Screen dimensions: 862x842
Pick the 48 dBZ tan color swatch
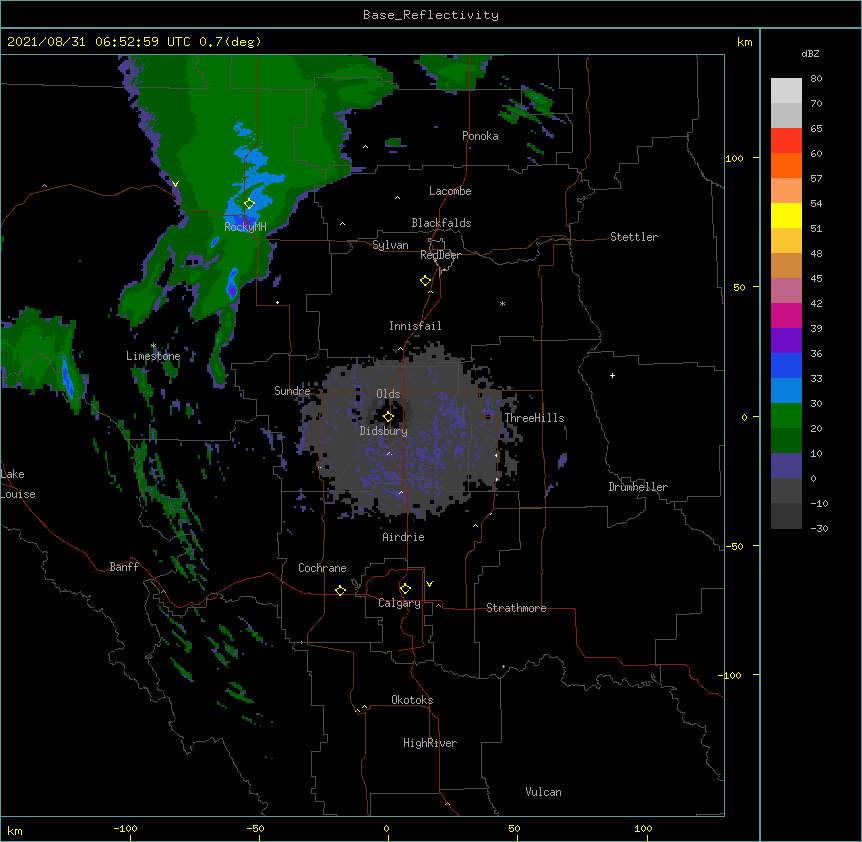pyautogui.click(x=786, y=265)
